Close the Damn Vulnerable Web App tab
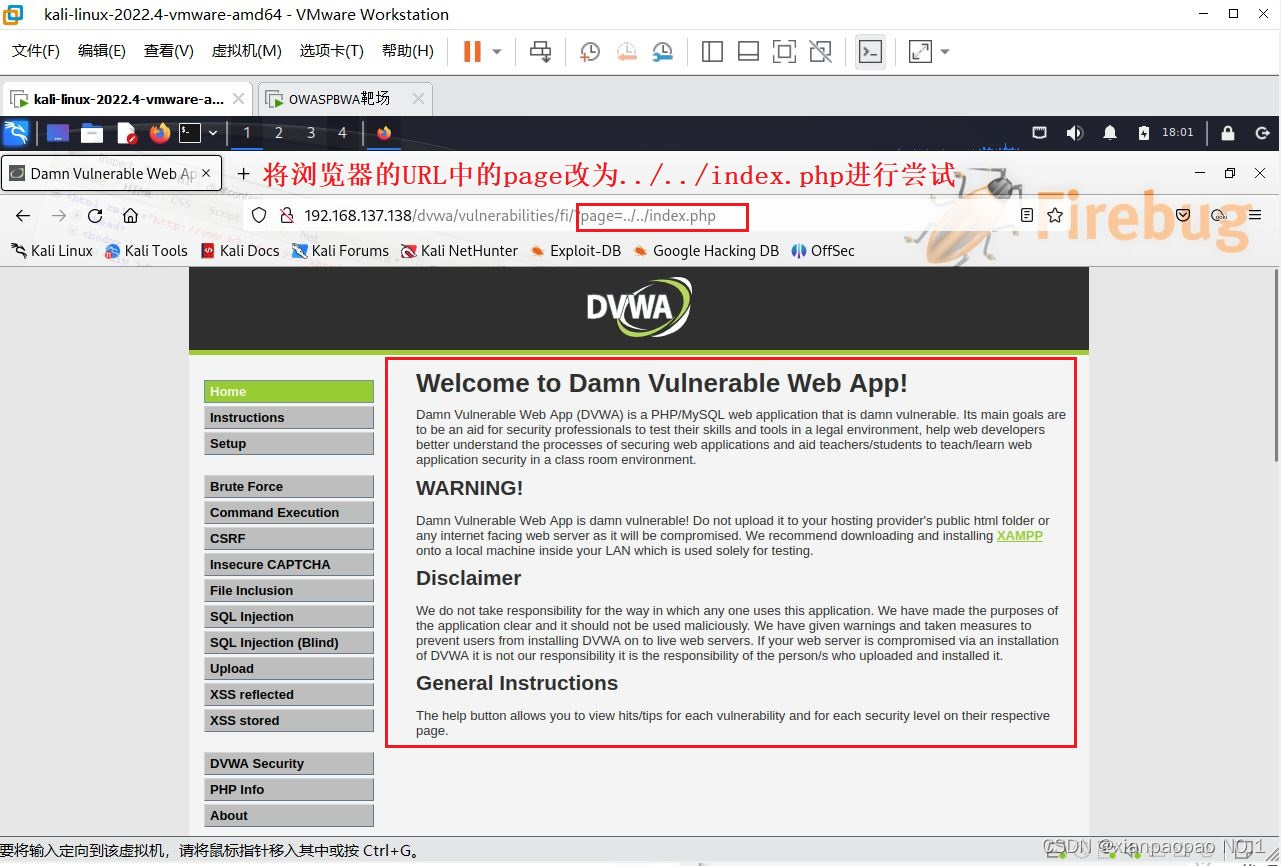 pos(207,173)
